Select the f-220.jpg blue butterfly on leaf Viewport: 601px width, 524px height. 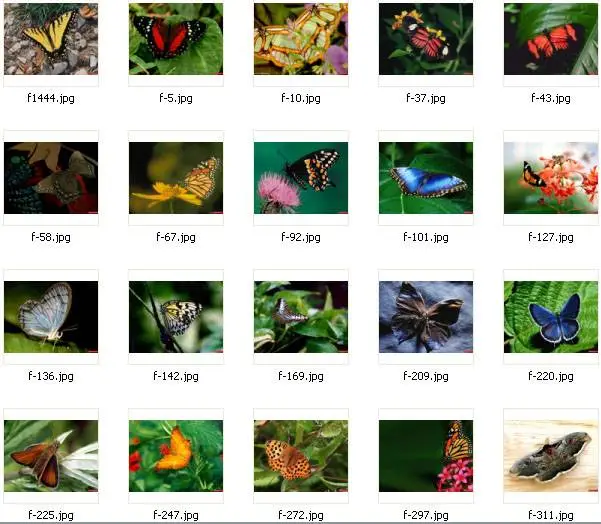click(x=551, y=317)
